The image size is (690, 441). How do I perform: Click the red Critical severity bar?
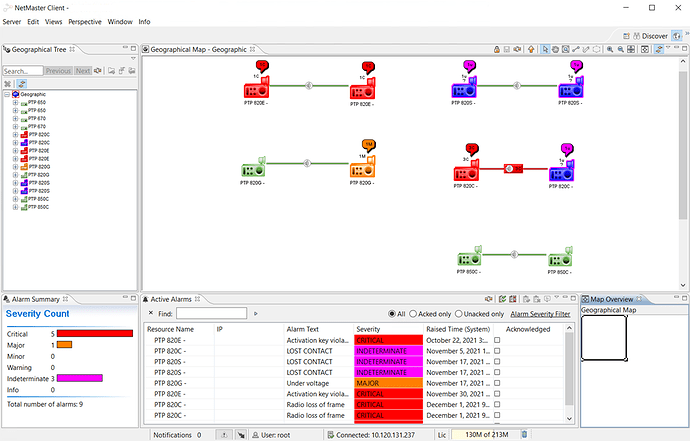tap(95, 334)
